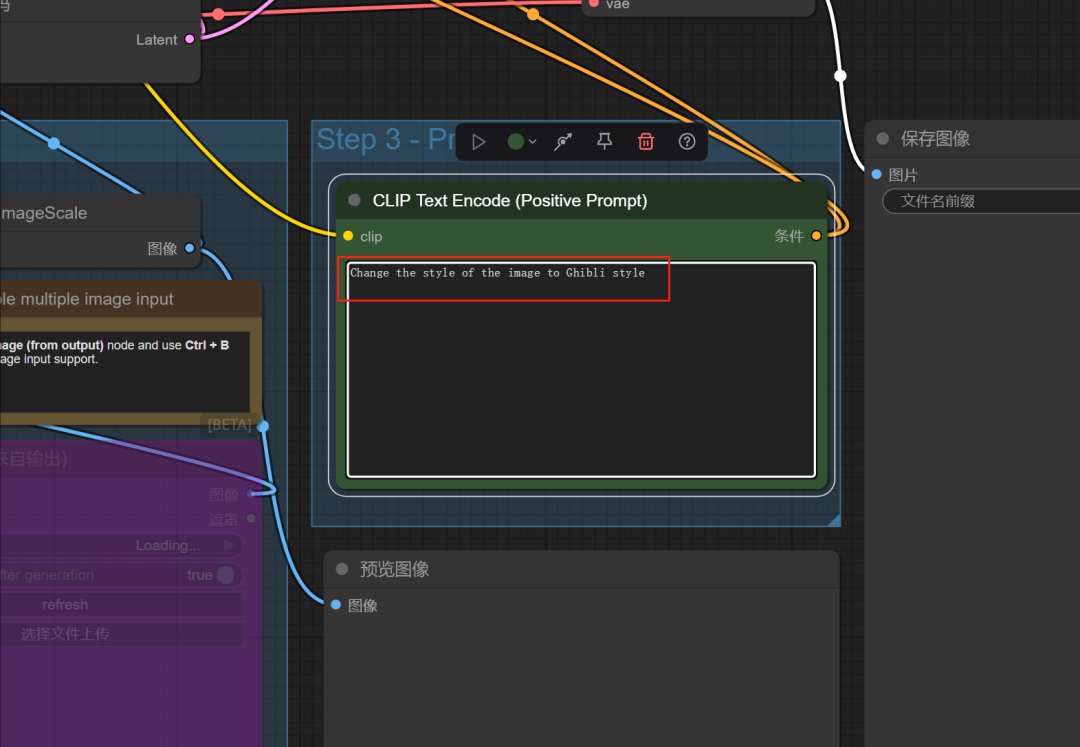The image size is (1080, 747).
Task: Click the pink Latent output port
Action: point(189,39)
